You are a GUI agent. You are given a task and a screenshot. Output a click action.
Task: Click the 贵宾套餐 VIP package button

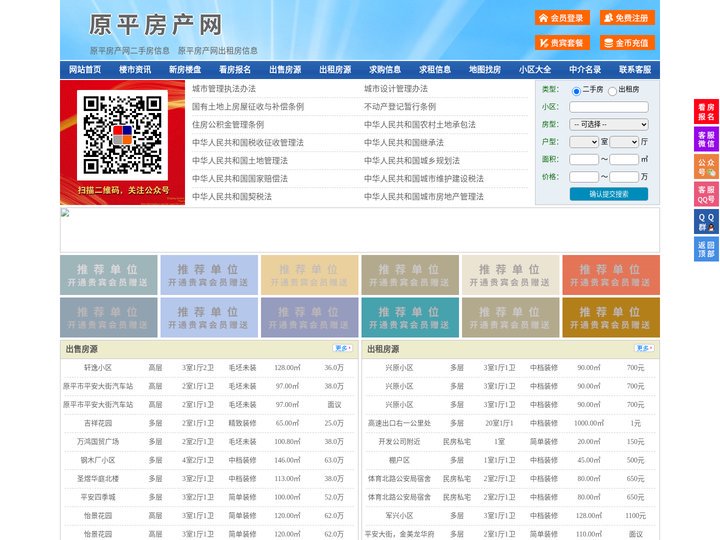pyautogui.click(x=562, y=43)
